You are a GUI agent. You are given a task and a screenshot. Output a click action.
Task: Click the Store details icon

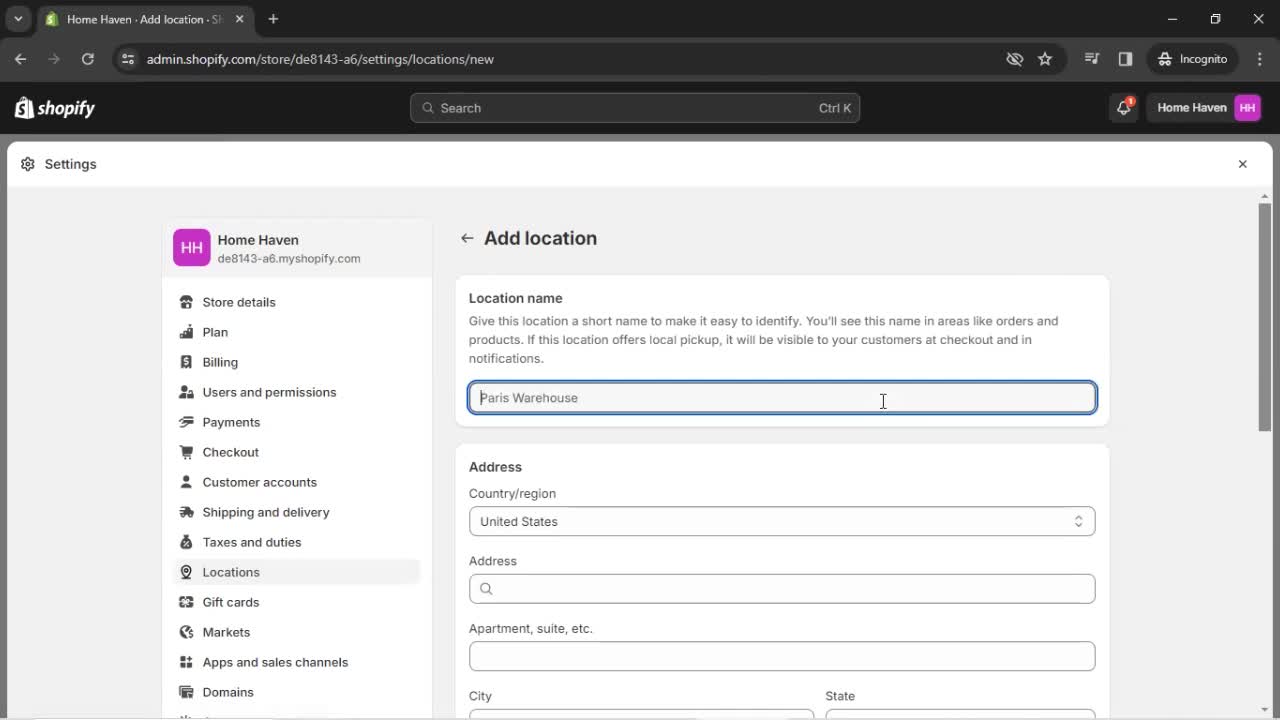point(186,302)
